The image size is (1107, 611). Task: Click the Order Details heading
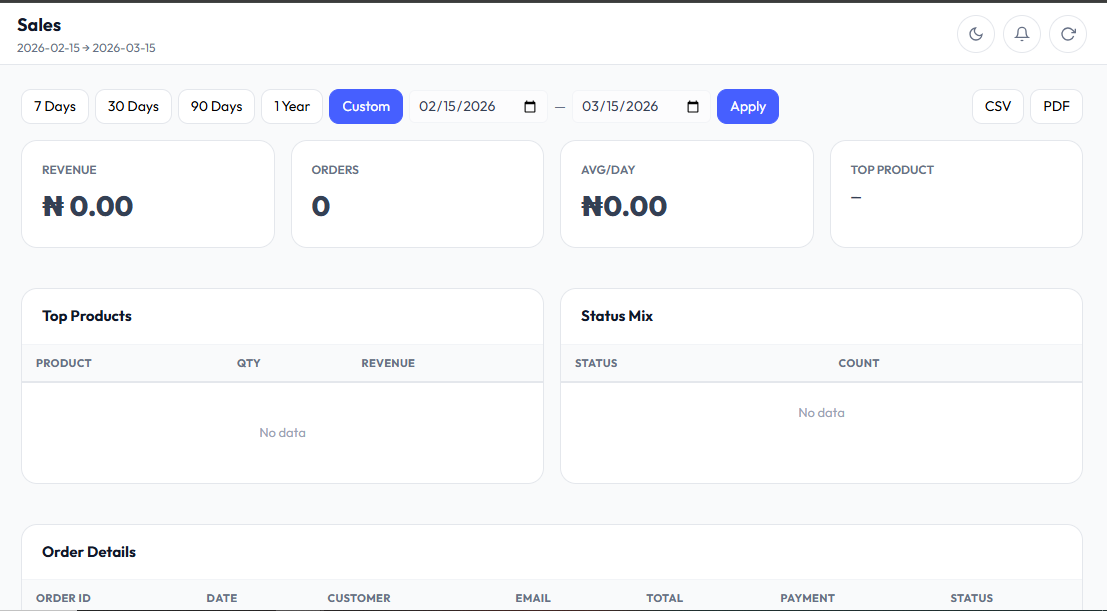tap(89, 552)
